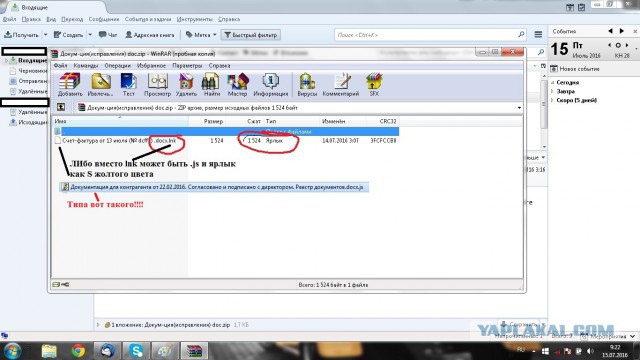The image size is (640, 360).
Task: Expand the Скоро (5 дней) section
Action: (x=553, y=100)
